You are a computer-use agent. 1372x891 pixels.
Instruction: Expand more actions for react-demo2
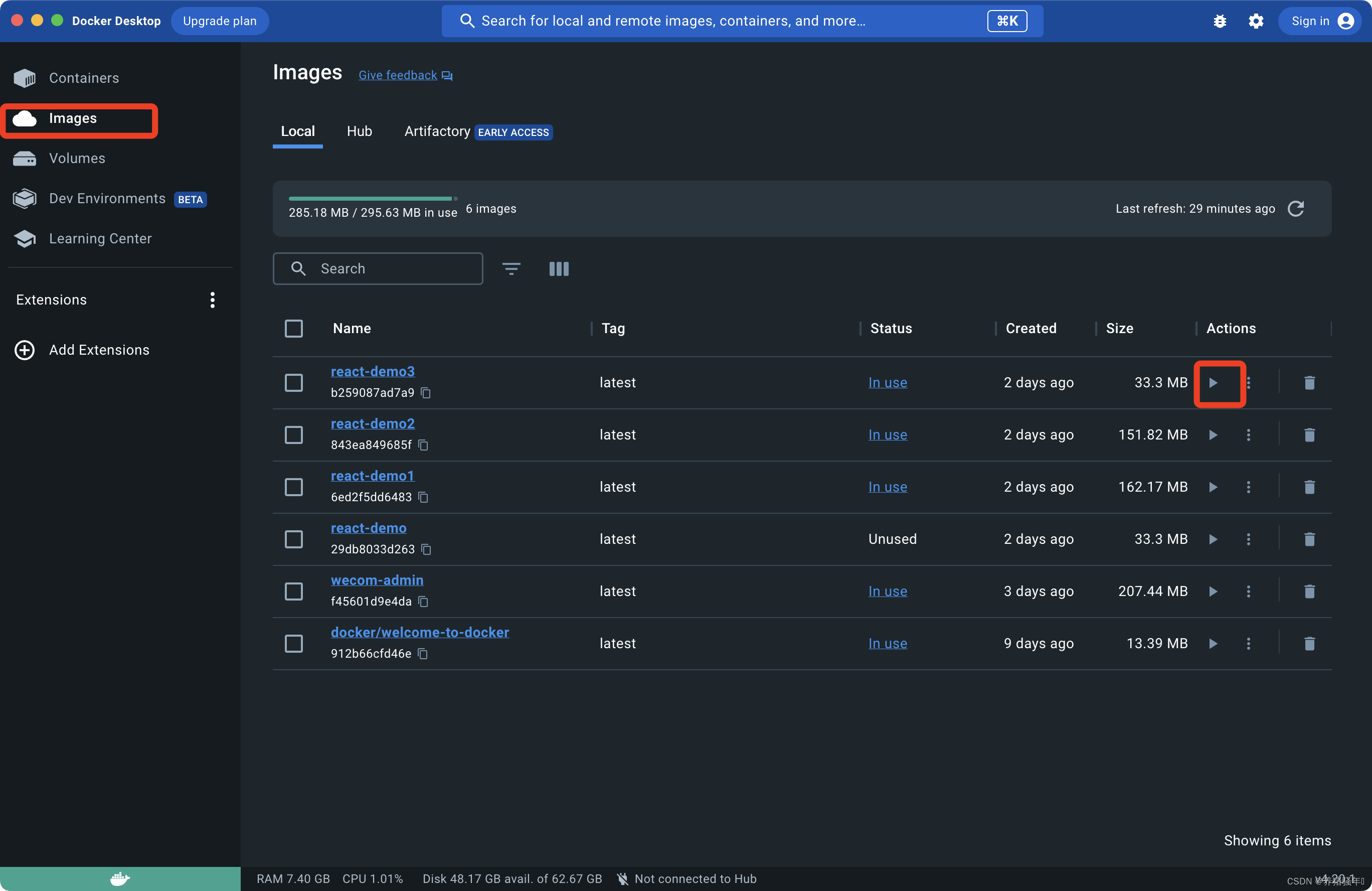1249,435
